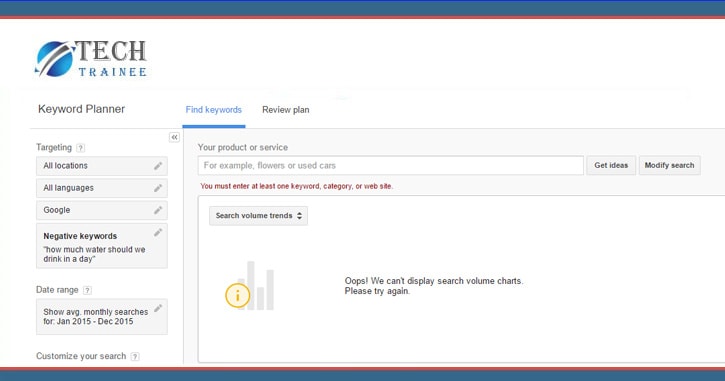Image resolution: width=725 pixels, height=381 pixels.
Task: Focus the Your product or service field
Action: (x=391, y=166)
